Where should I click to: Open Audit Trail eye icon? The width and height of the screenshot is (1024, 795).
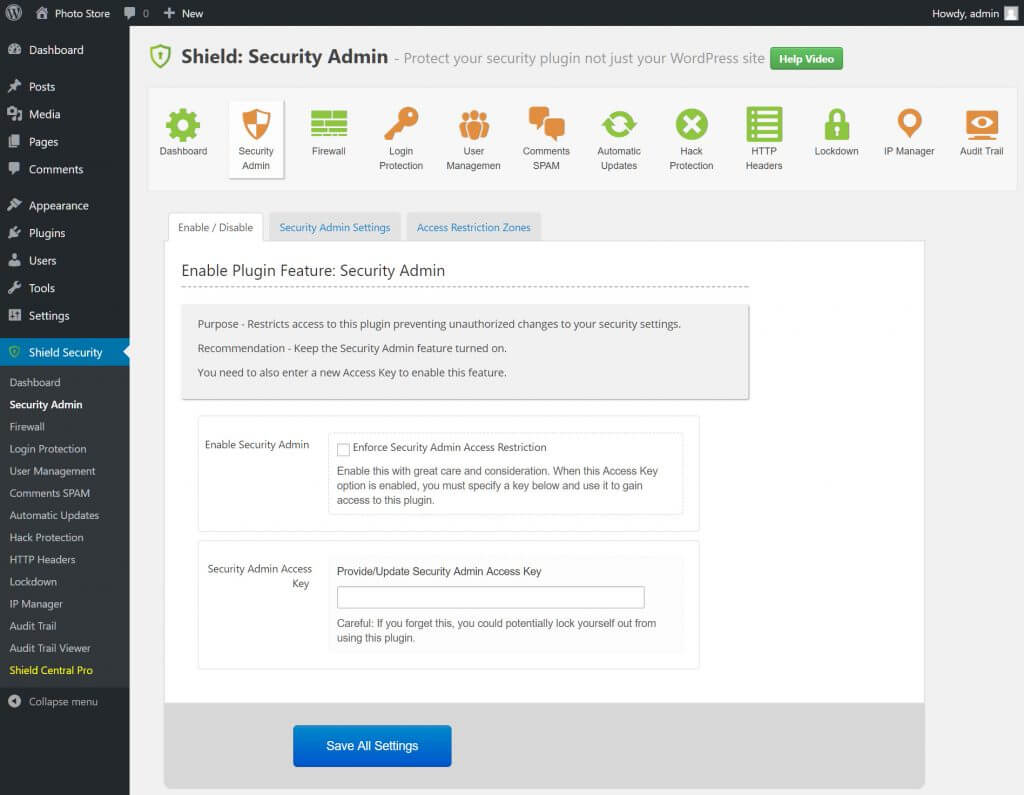coord(982,124)
